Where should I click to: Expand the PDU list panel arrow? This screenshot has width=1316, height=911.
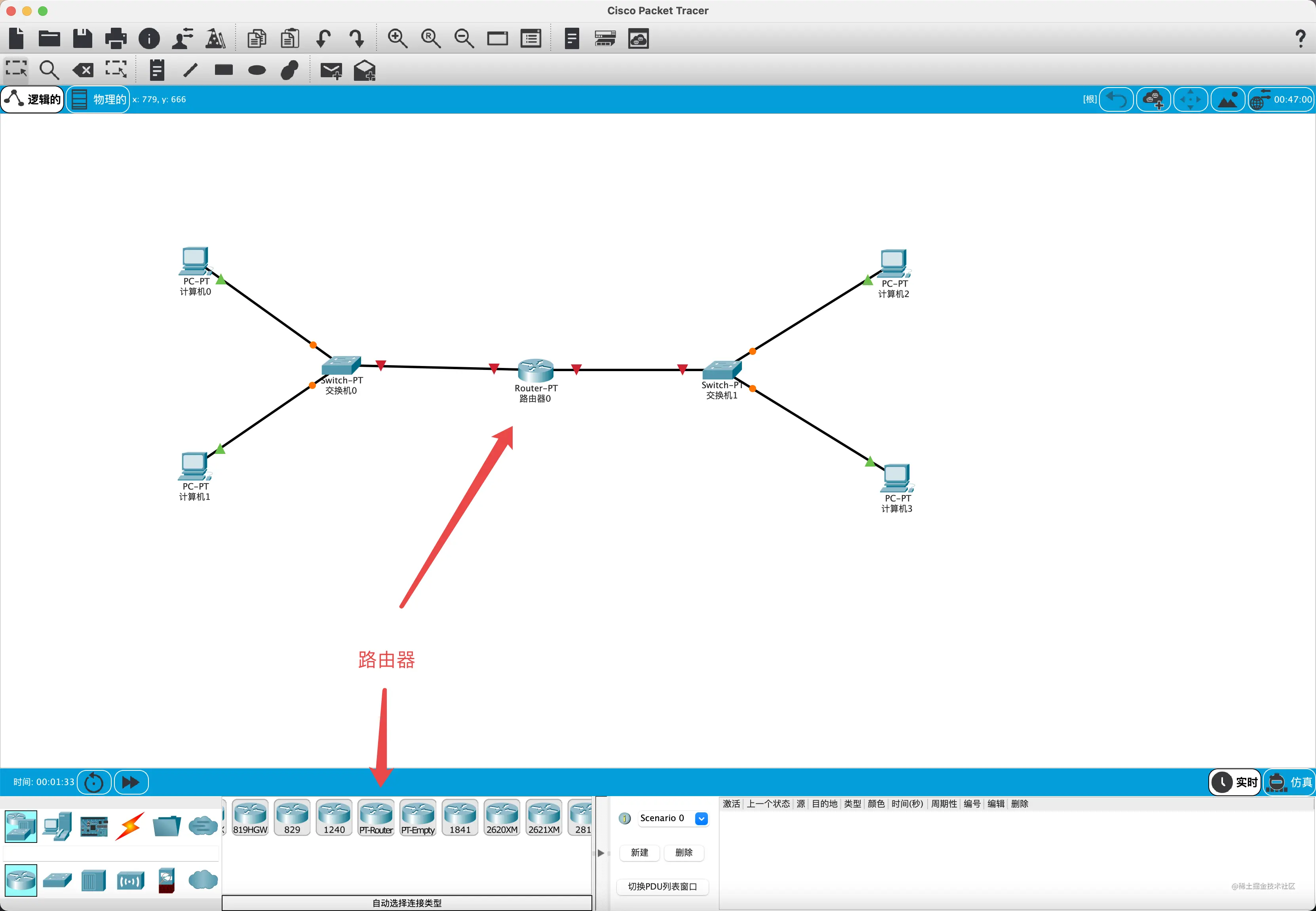click(601, 853)
